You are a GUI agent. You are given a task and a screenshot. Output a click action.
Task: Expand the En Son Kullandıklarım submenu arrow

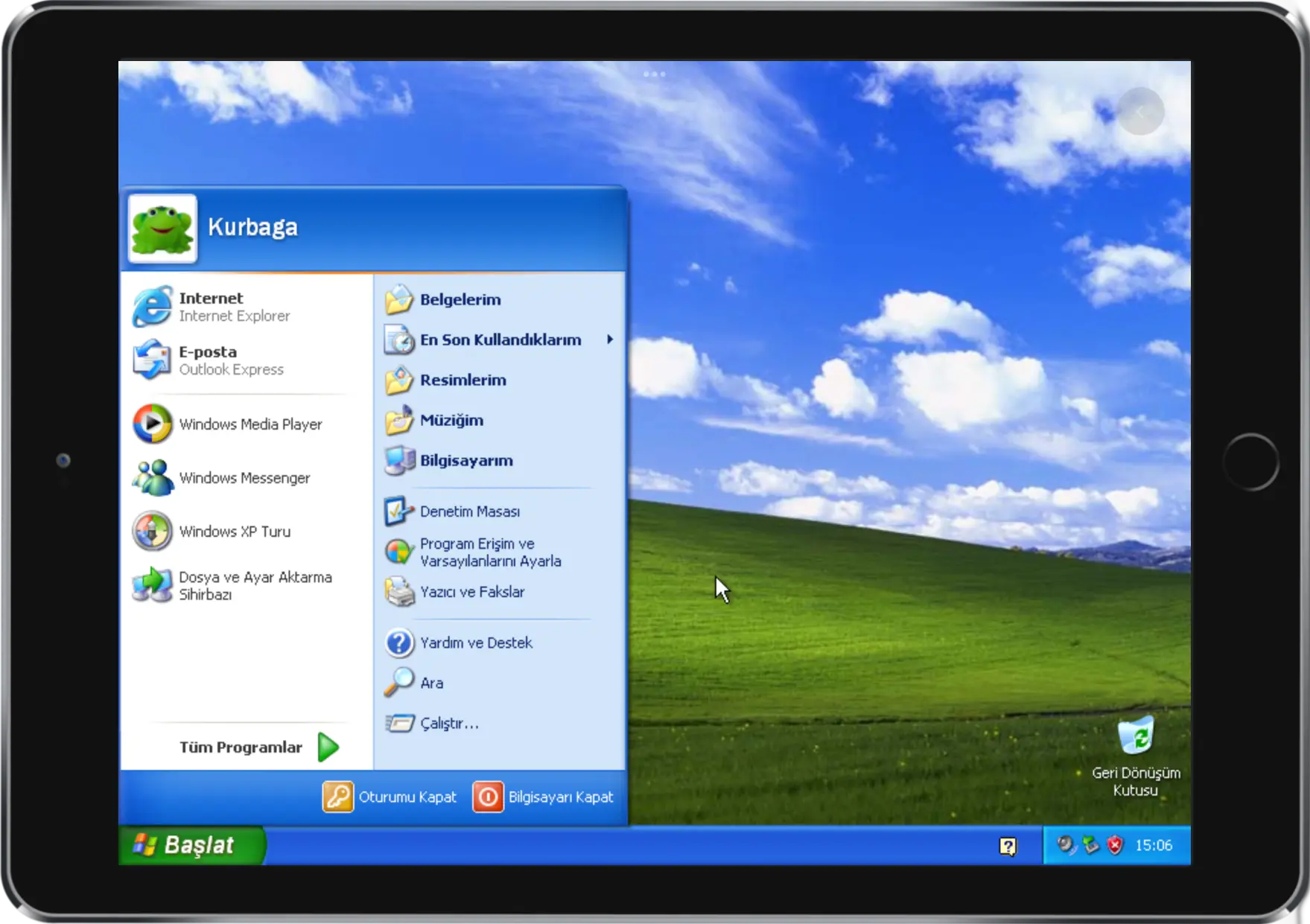[610, 340]
